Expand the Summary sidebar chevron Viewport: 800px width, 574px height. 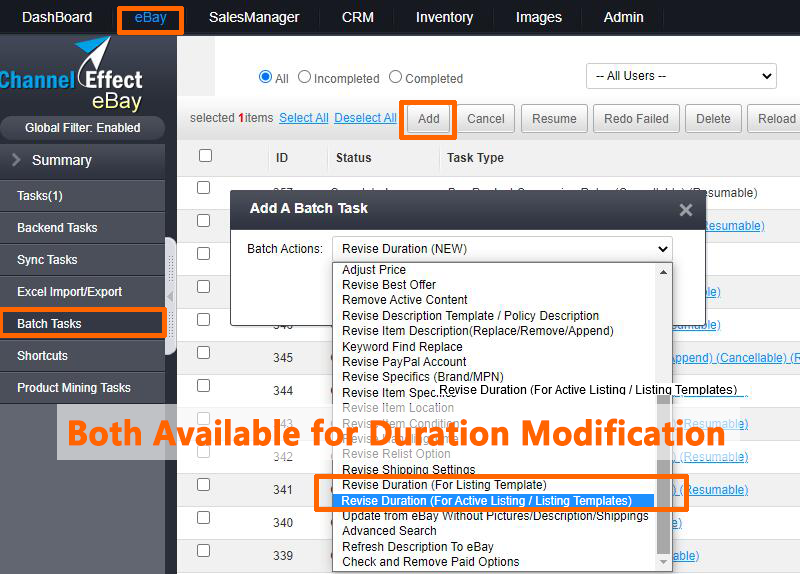(16, 160)
